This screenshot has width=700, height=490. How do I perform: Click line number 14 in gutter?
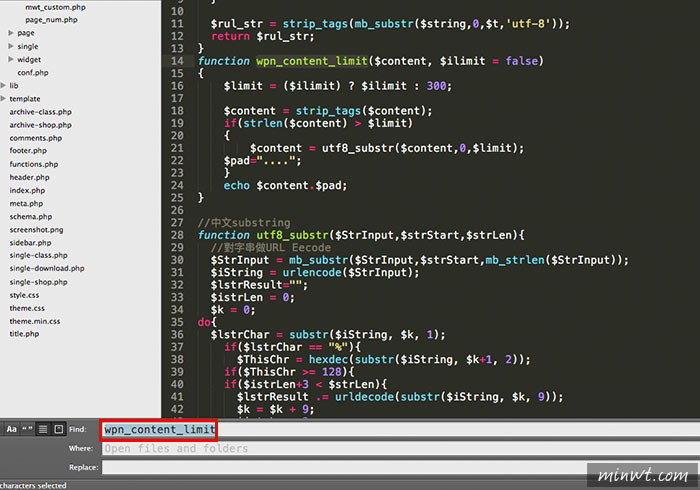pos(177,61)
